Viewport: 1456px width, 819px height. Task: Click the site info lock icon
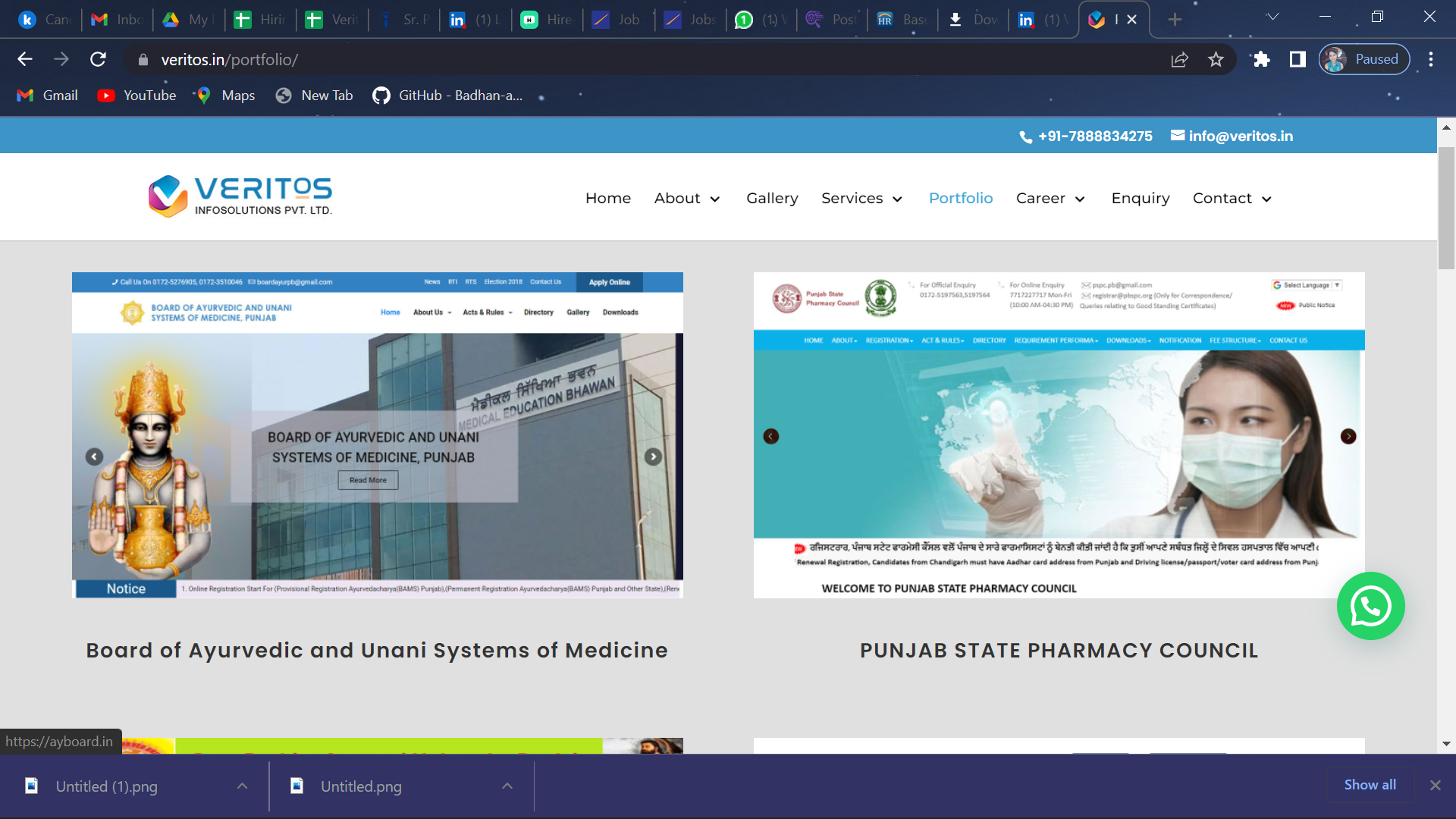pos(143,59)
